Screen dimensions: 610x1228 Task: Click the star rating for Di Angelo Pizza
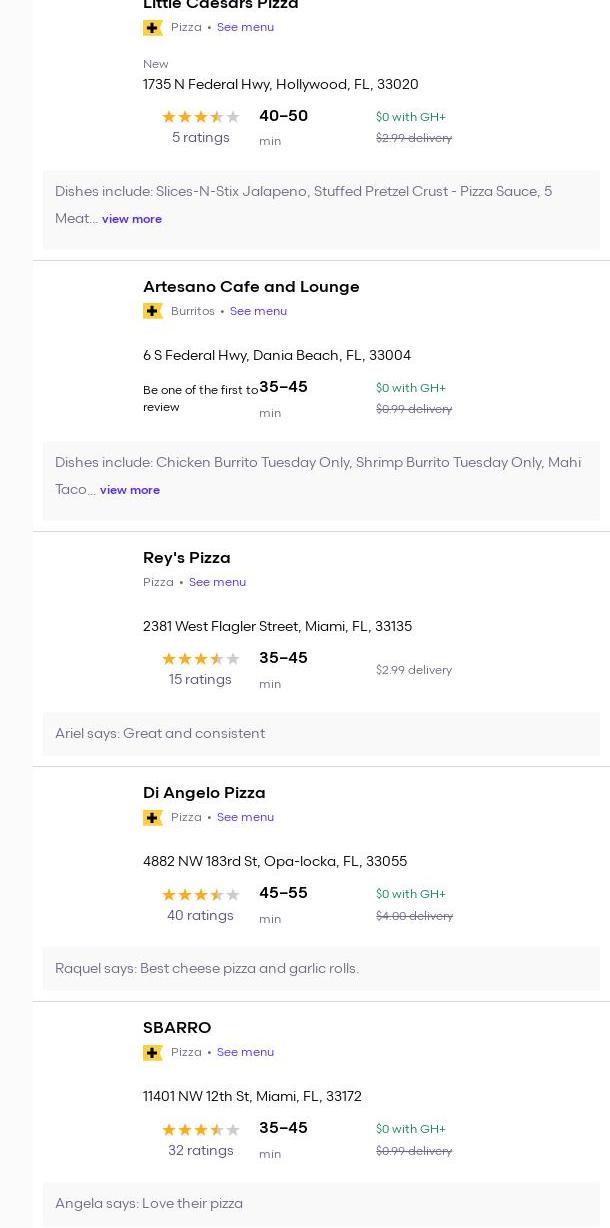click(x=200, y=895)
